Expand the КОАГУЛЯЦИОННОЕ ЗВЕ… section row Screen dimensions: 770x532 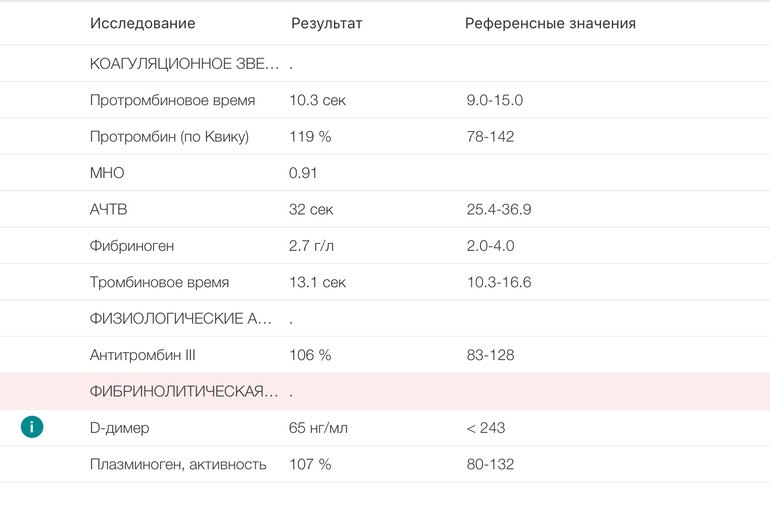[184, 64]
